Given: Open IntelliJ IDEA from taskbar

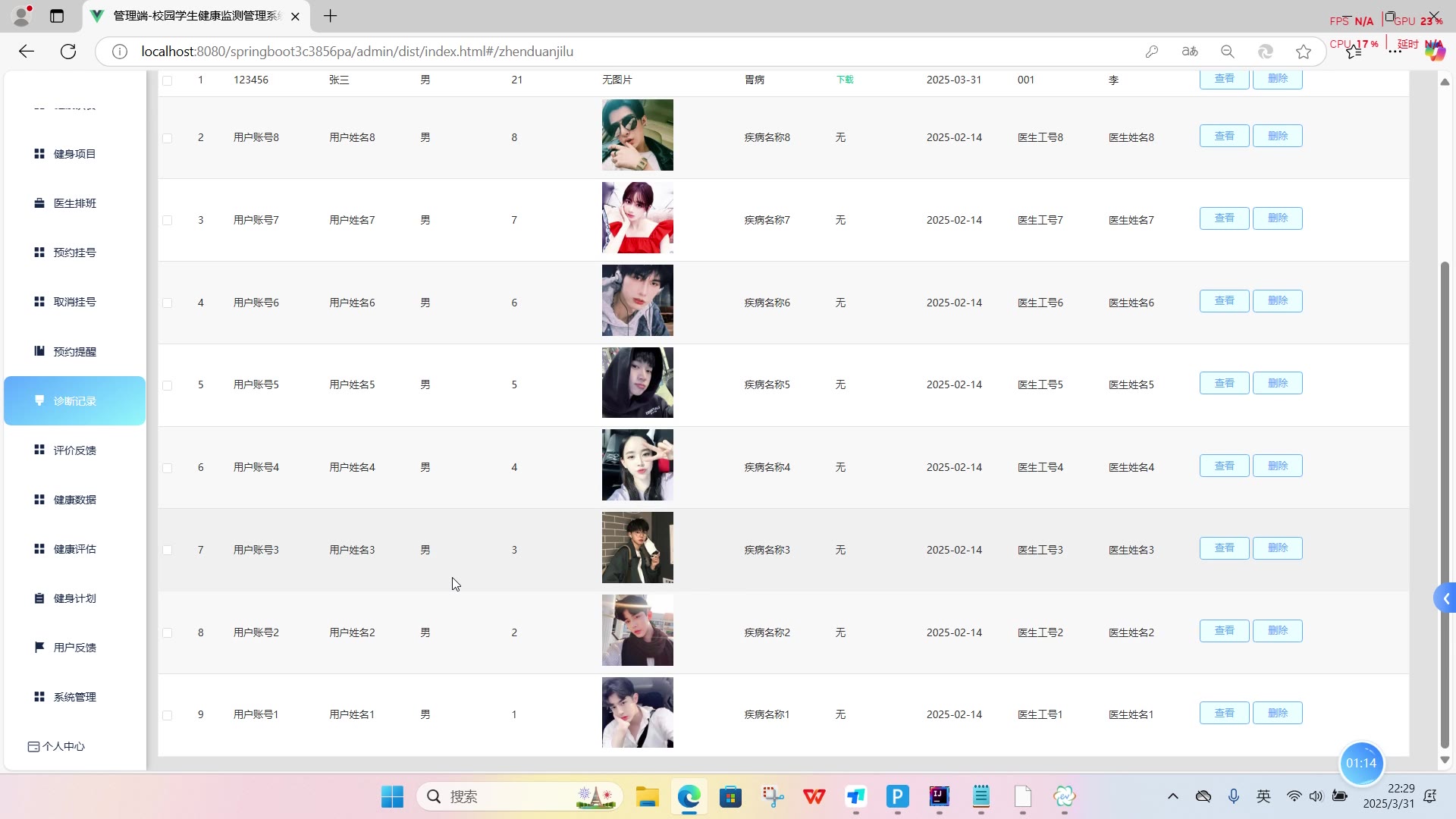Looking at the screenshot, I should click(x=939, y=796).
